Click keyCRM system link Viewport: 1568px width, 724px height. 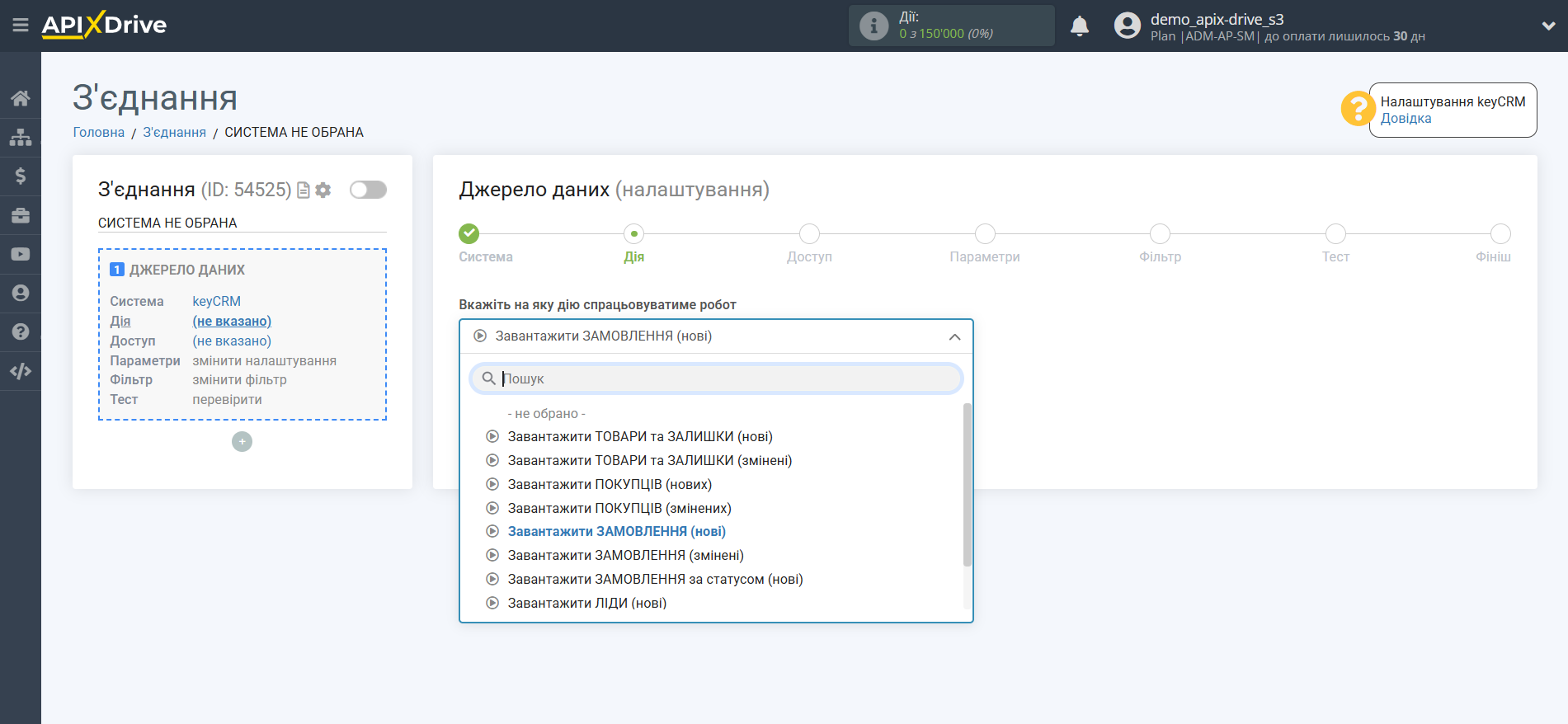coord(217,302)
